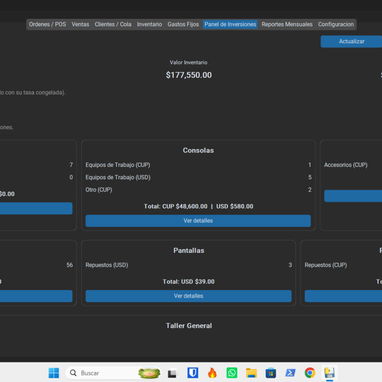Click the Valor Inventario label
Screen dimensions: 382x382
pyautogui.click(x=188, y=62)
